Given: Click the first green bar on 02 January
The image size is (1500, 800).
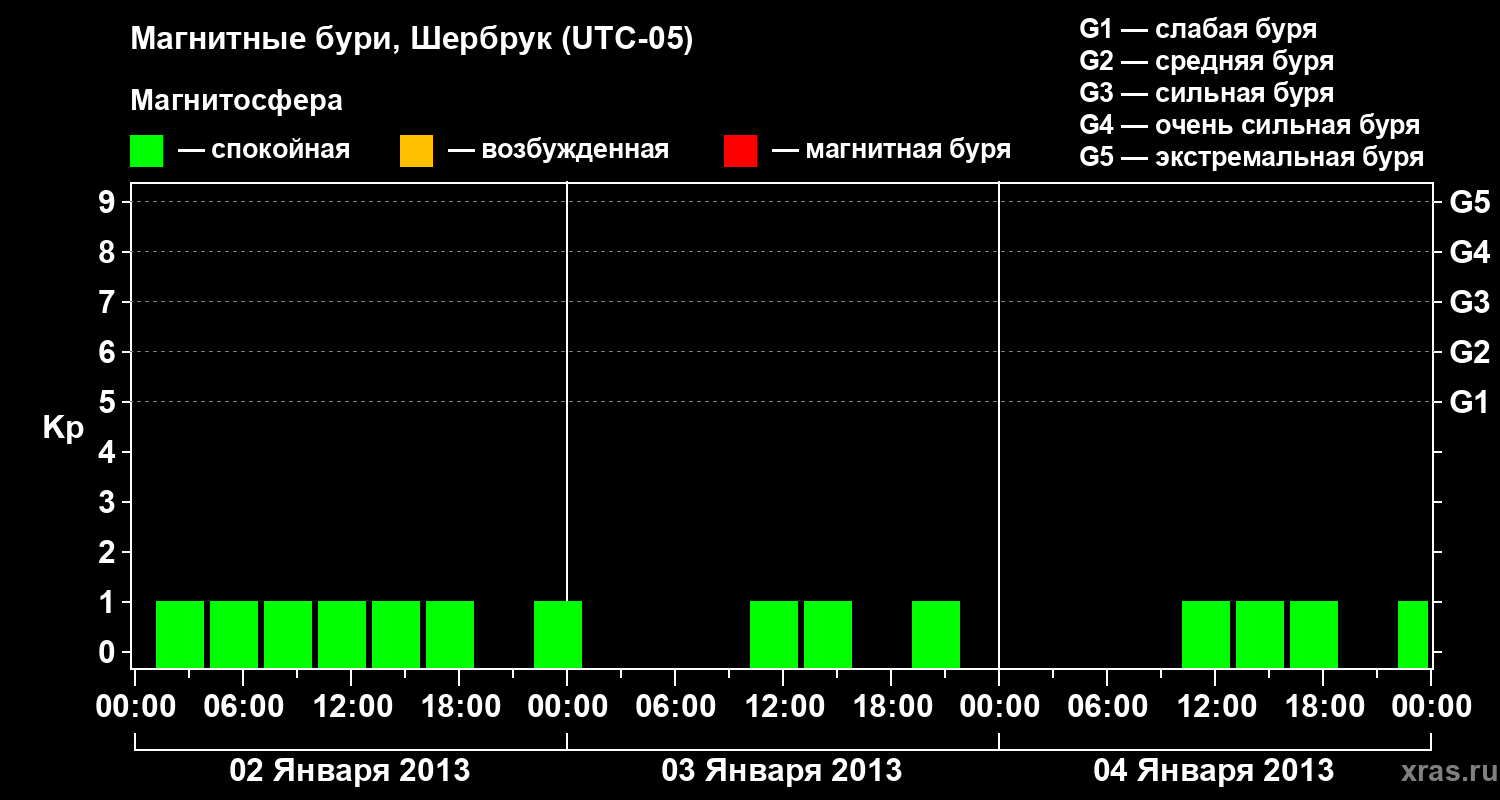Looking at the screenshot, I should coord(180,634).
